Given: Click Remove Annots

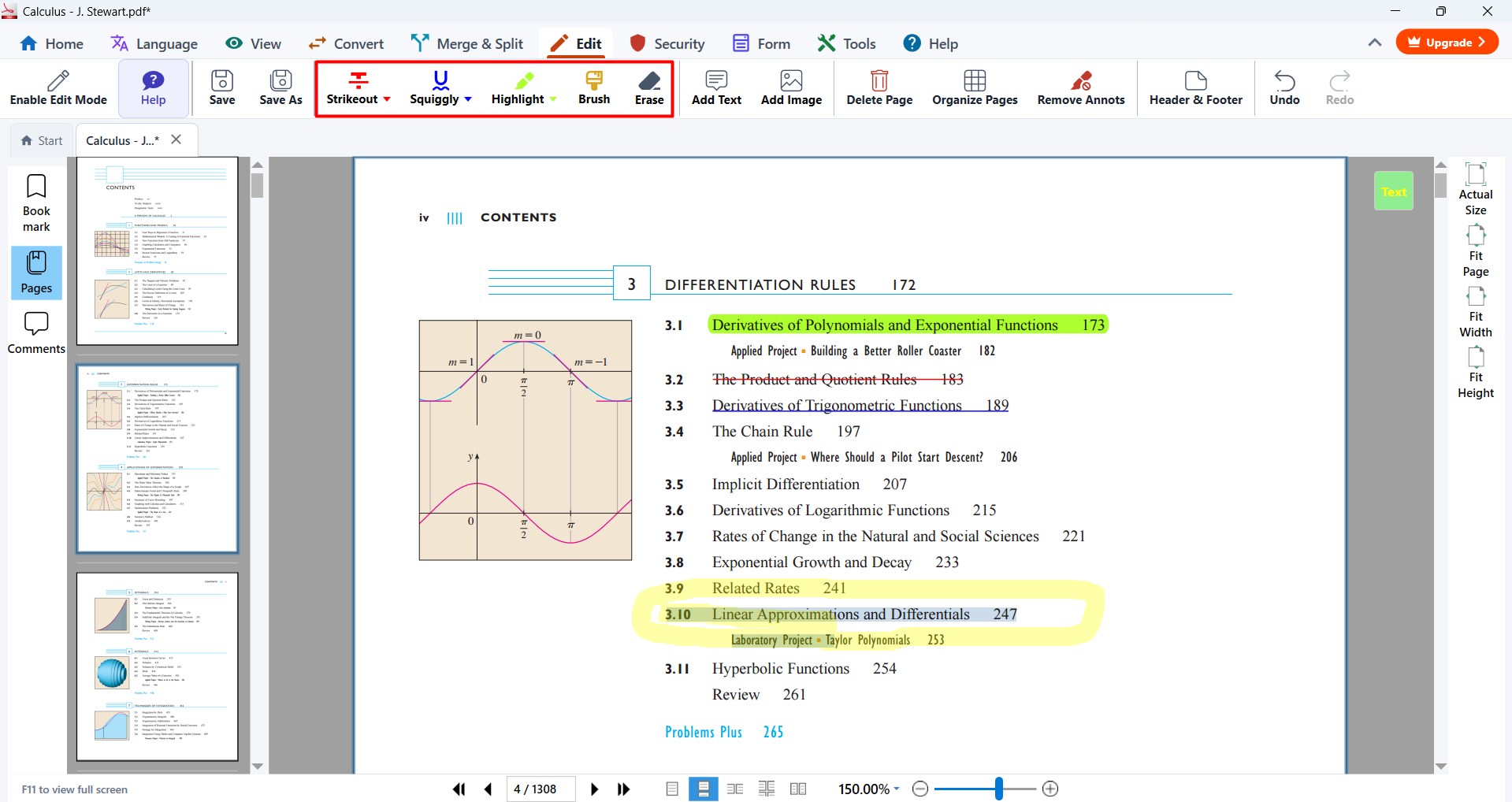Looking at the screenshot, I should 1081,87.
